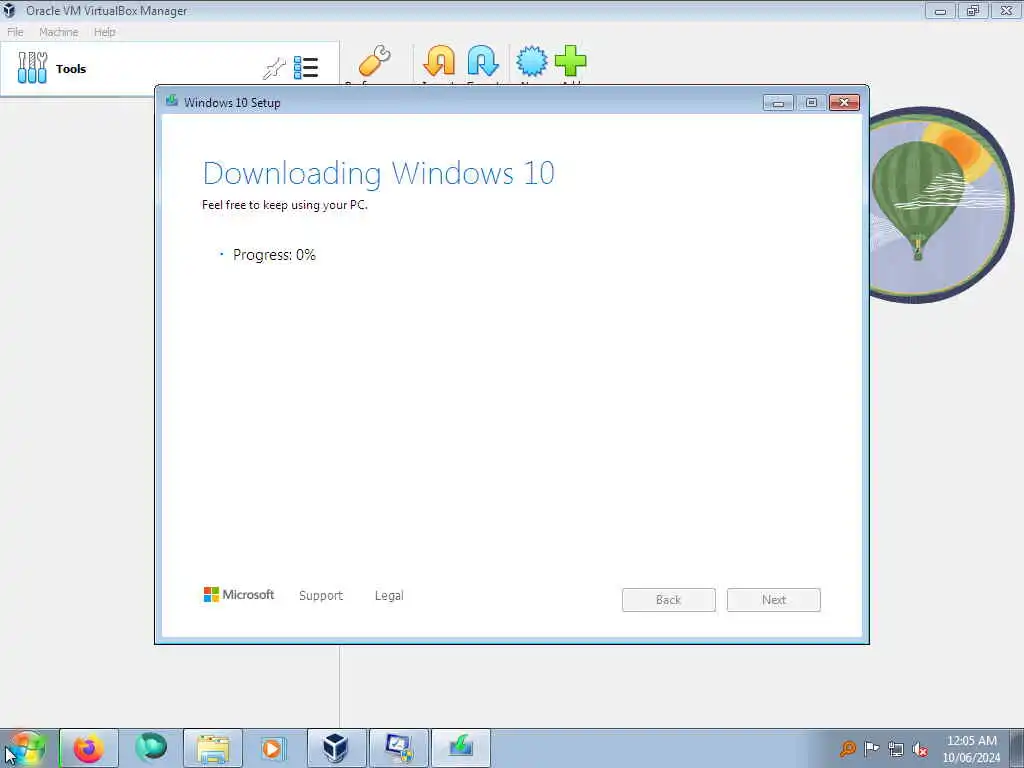1024x768 pixels.
Task: Click the pin icon beside Tools
Action: (274, 68)
